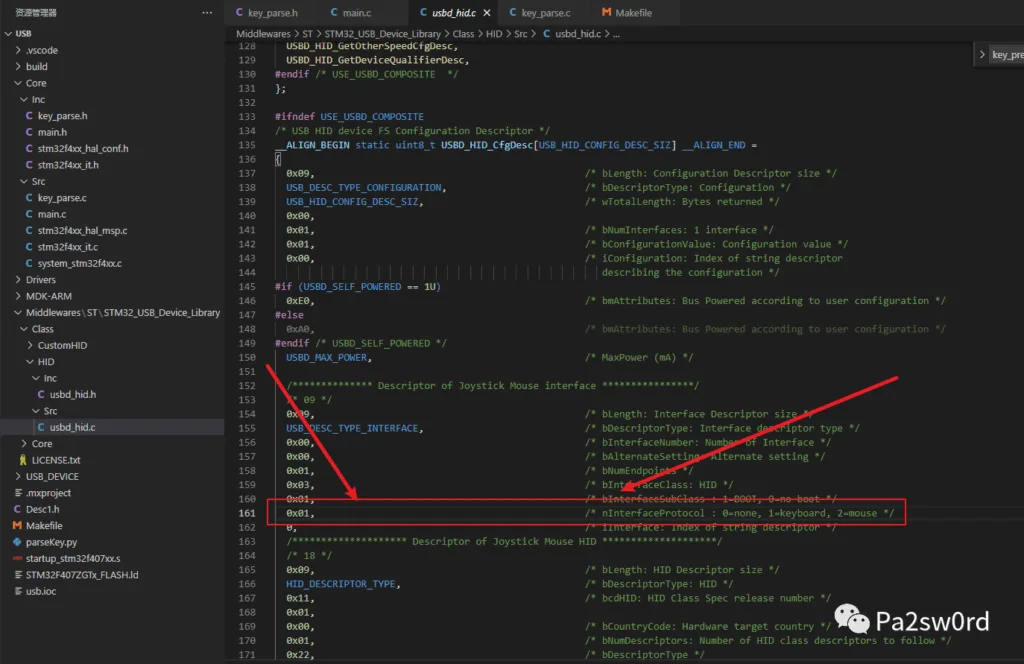Open usb.ioc project file

click(x=40, y=591)
